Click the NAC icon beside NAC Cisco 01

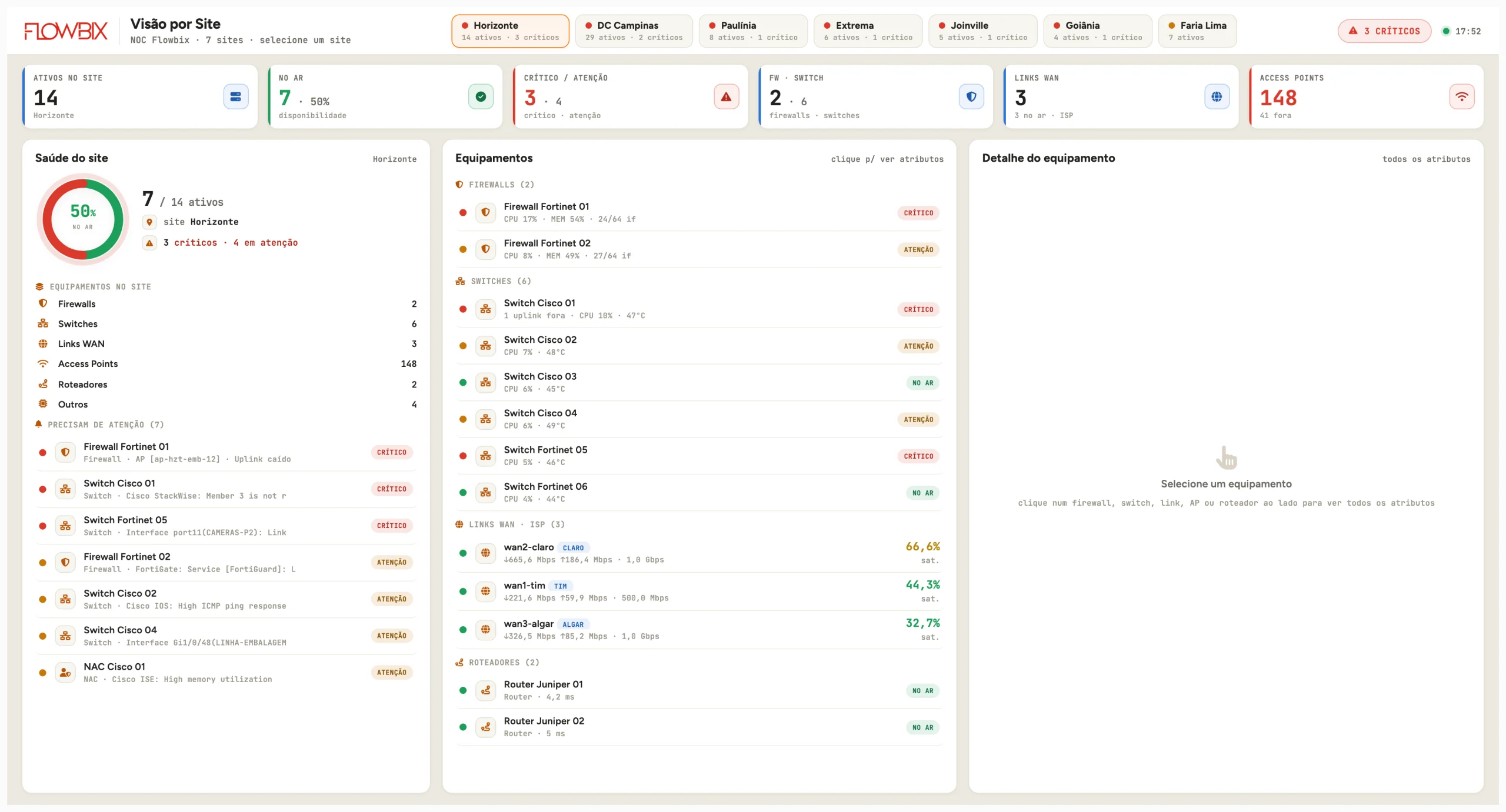(x=65, y=672)
